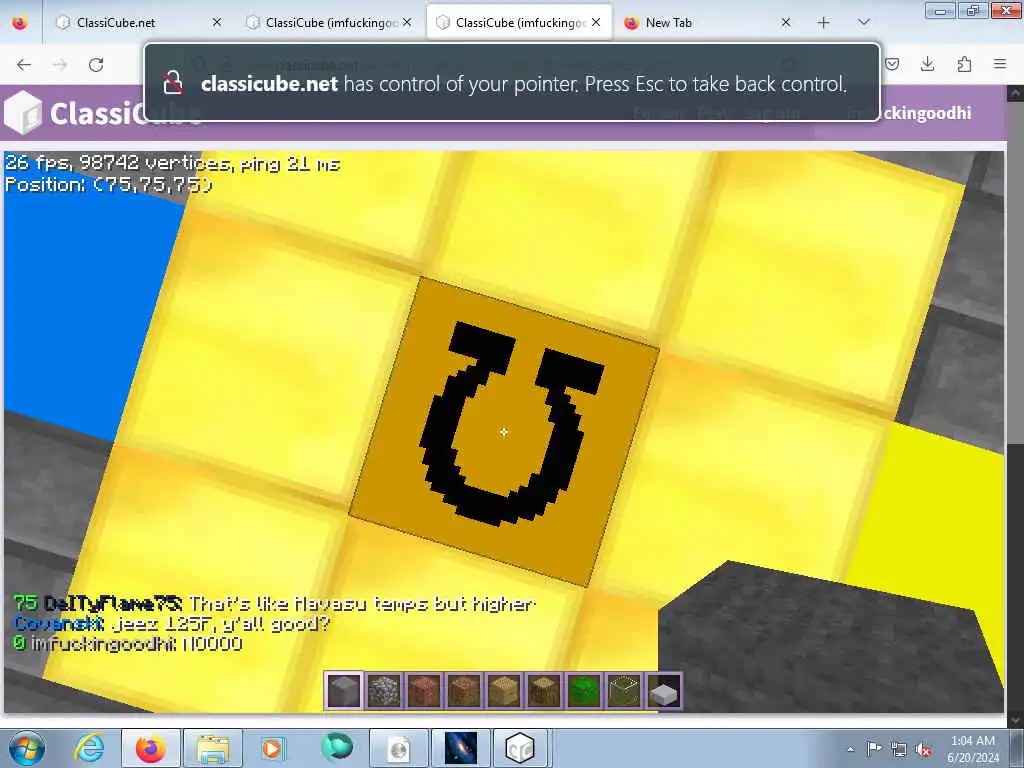This screenshot has width=1024, height=768.
Task: Close the active ClassiCube tab
Action: click(596, 23)
